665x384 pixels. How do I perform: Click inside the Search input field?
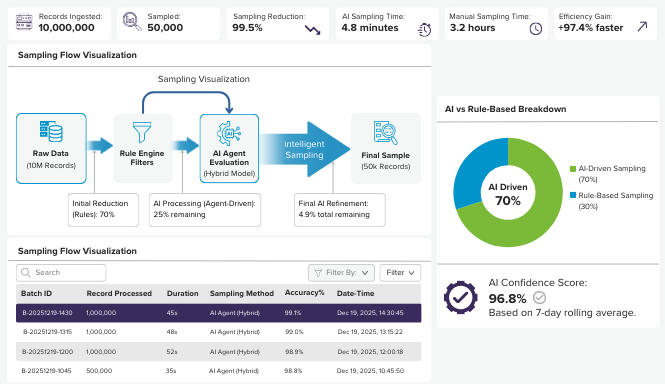pos(61,273)
